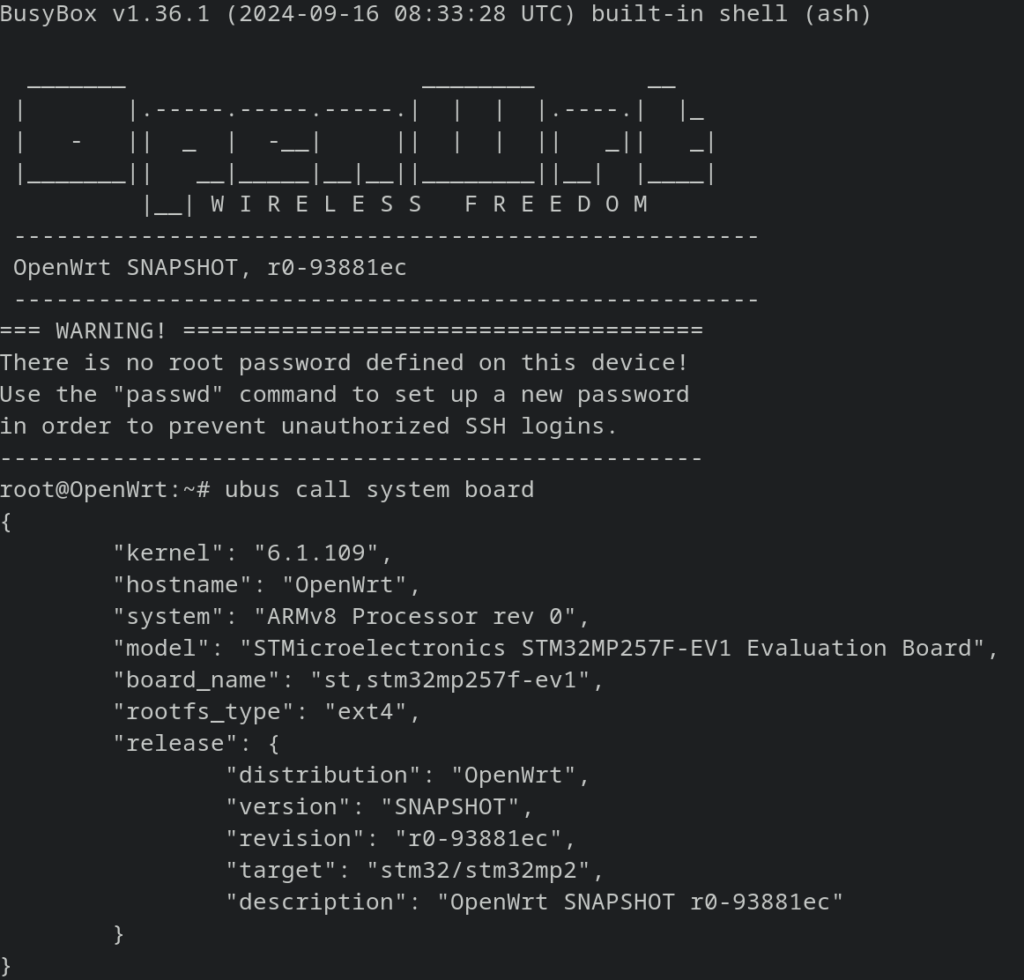The image size is (1024, 980).
Task: Click the target value "stm32/stm32mp2"
Action: pyautogui.click(x=478, y=870)
